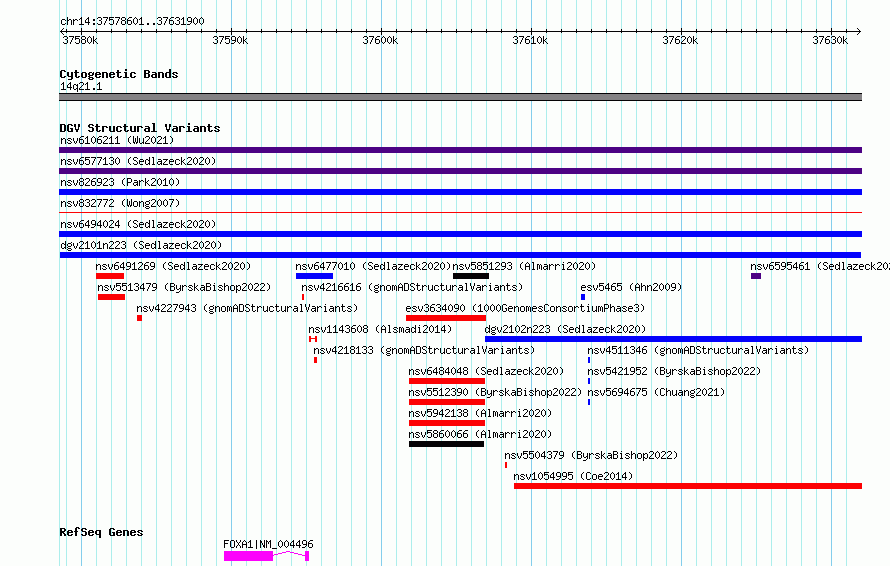This screenshot has width=890, height=566.
Task: Click the 37590k ruler tick label
Action: (230, 40)
